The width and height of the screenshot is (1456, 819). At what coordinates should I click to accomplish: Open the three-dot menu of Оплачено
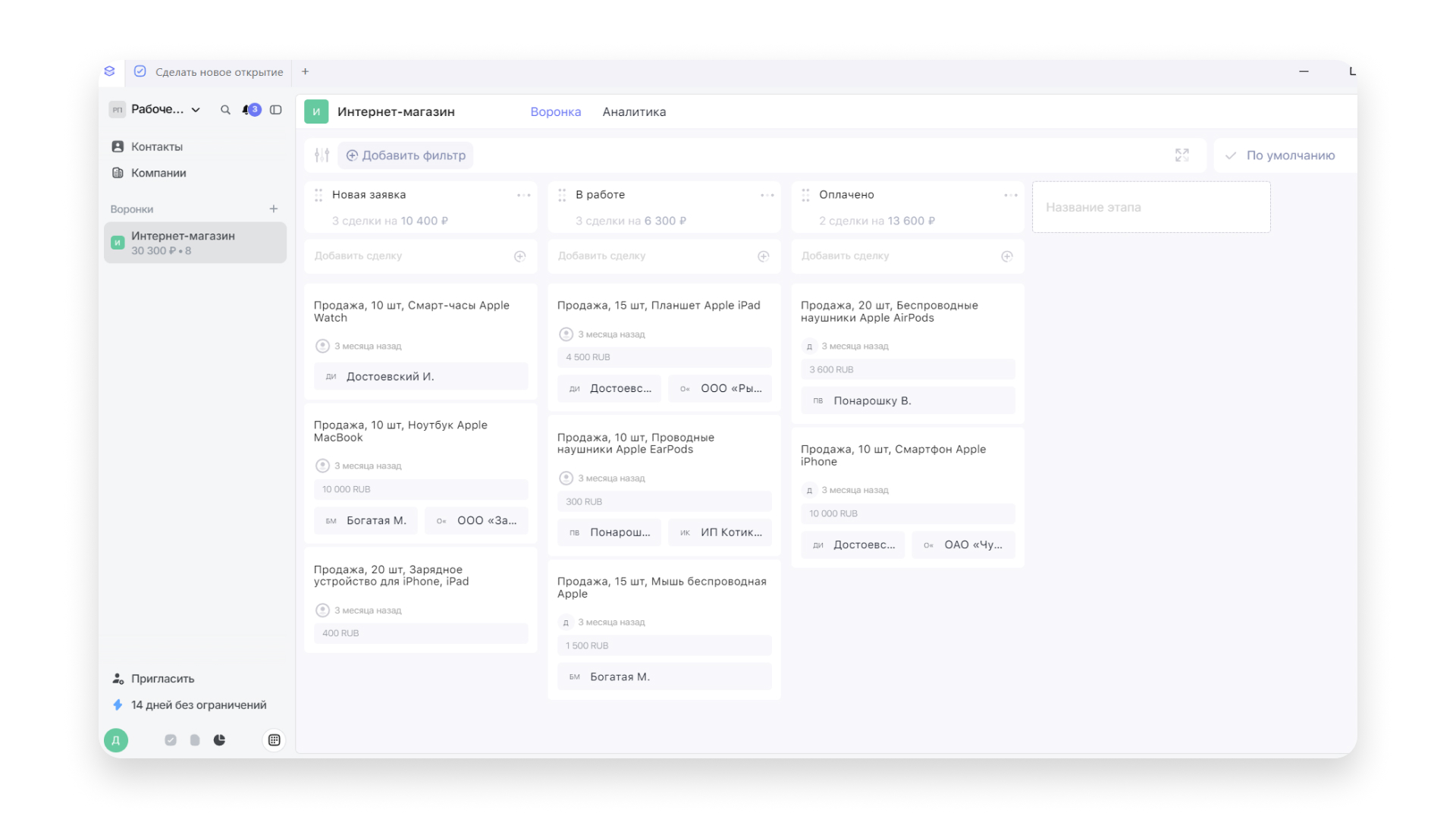coord(1011,195)
